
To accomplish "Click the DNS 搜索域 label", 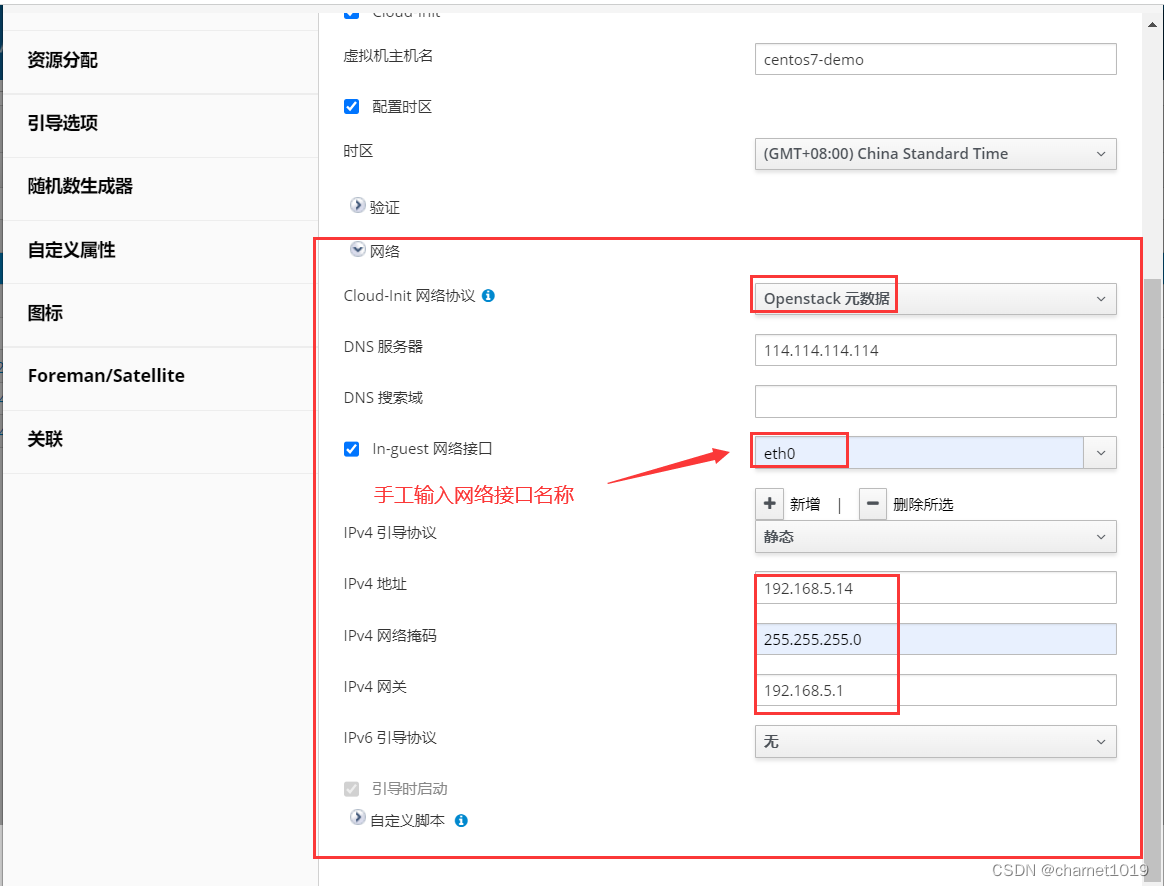I will coord(383,398).
